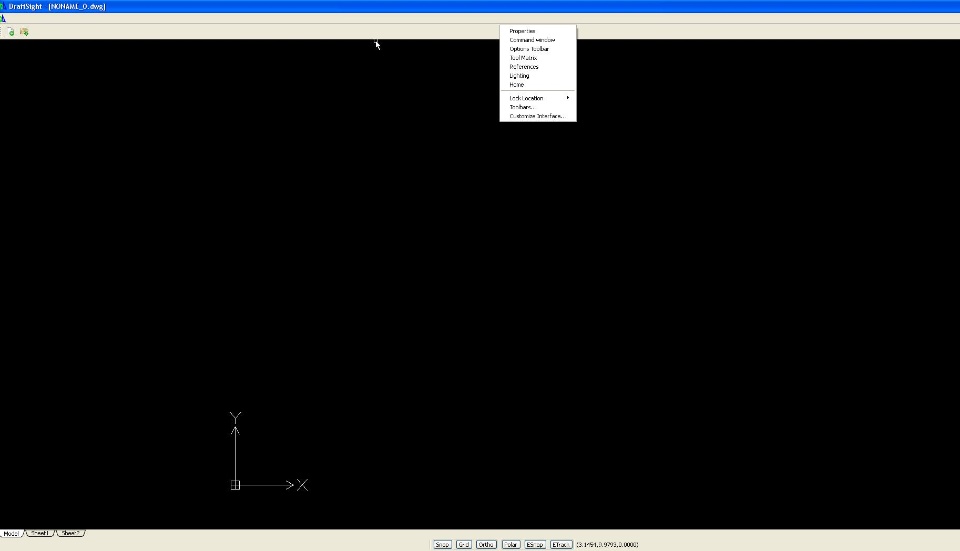Toggle ESnap in the status bar
The image size is (960, 551).
point(534,544)
